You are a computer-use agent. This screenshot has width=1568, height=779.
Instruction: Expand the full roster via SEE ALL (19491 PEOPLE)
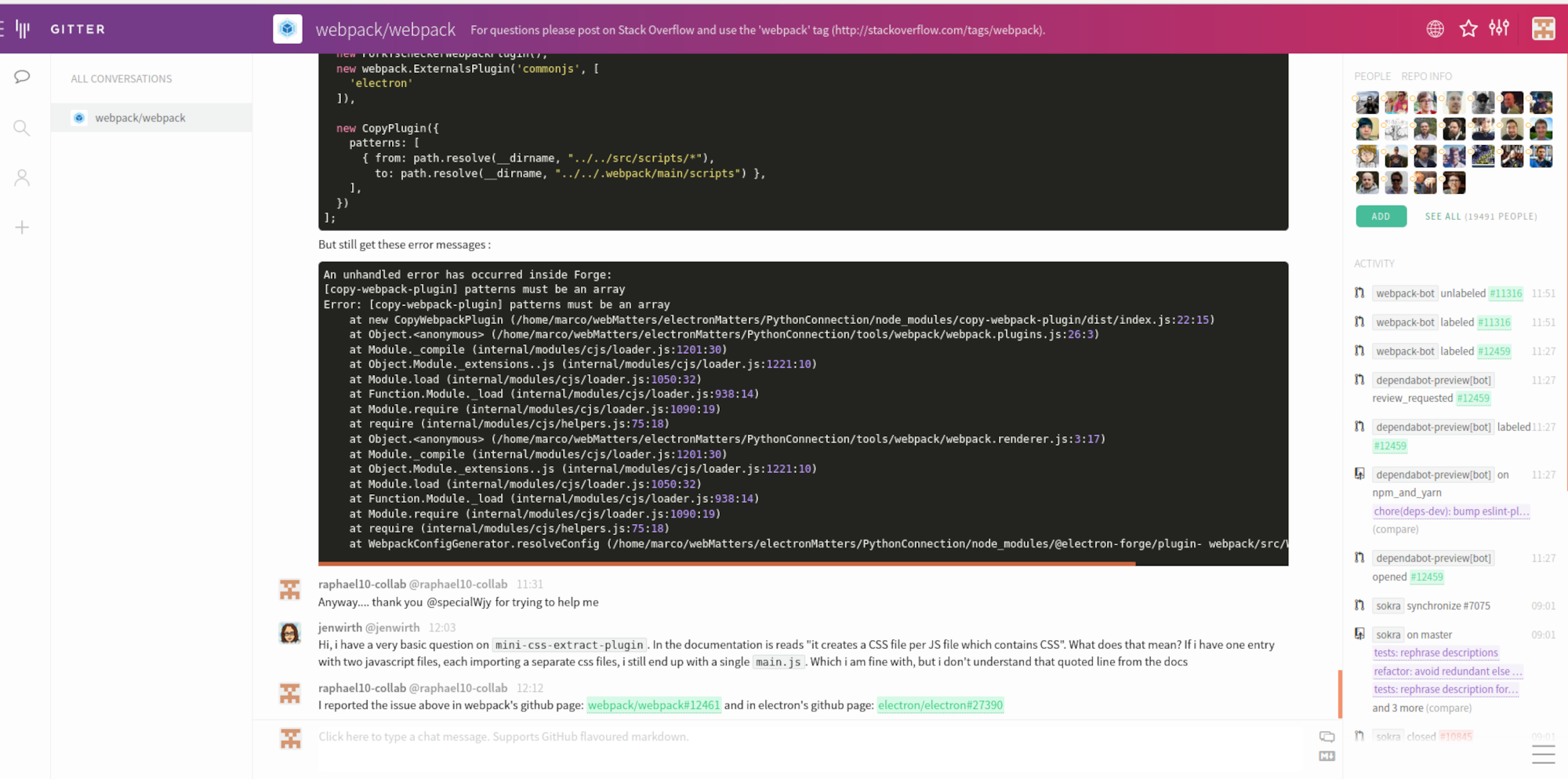point(1480,216)
